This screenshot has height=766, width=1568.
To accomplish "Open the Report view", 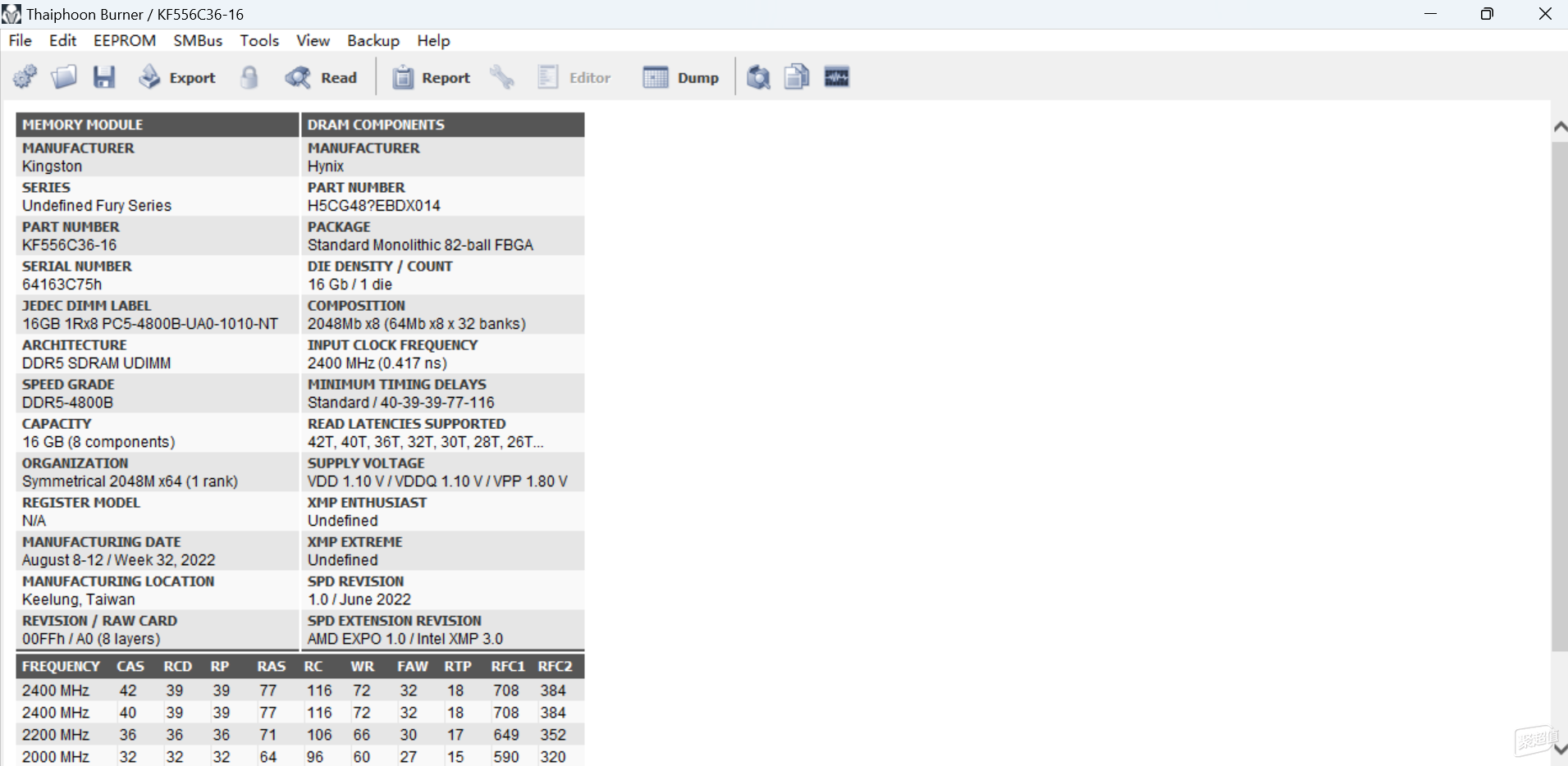I will (432, 77).
